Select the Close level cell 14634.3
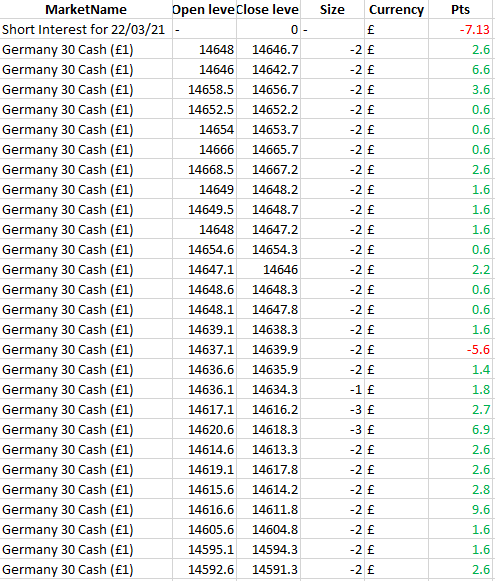The width and height of the screenshot is (495, 581). tap(268, 389)
